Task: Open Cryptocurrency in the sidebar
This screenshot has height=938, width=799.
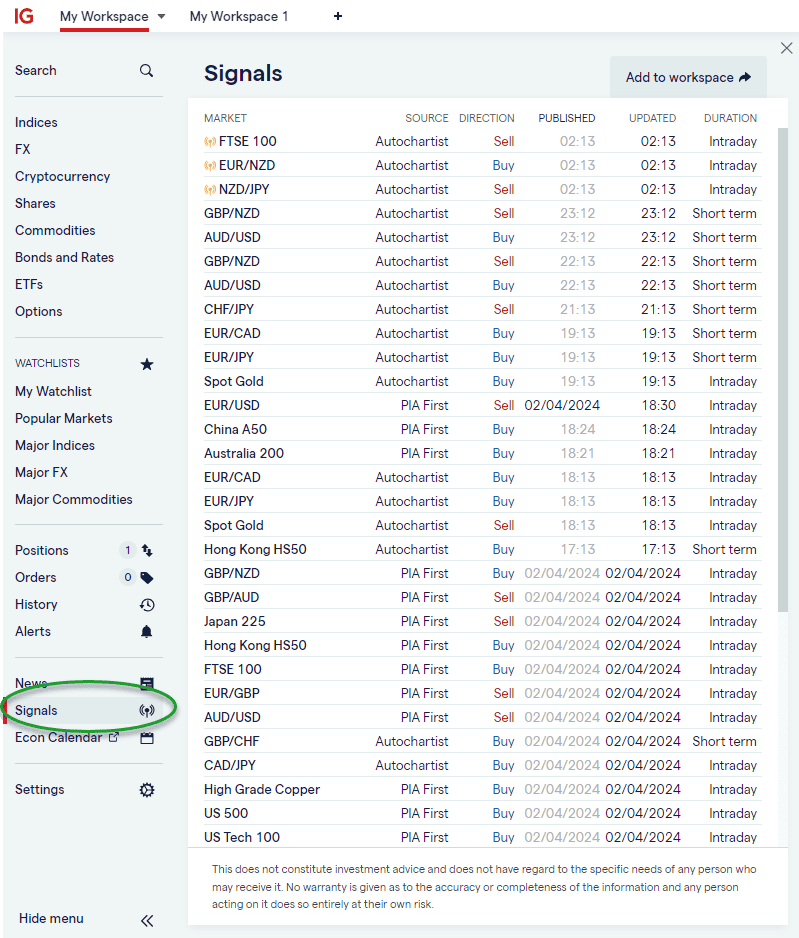Action: [x=63, y=176]
